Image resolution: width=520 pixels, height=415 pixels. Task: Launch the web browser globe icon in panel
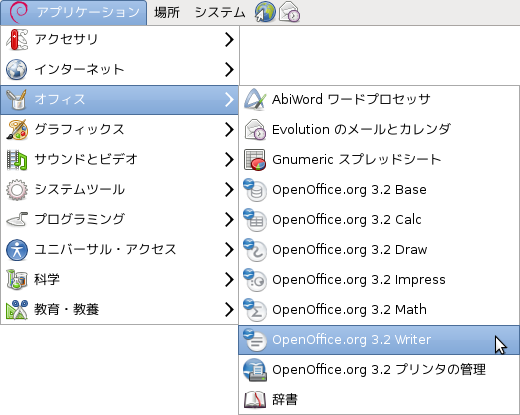(x=265, y=12)
